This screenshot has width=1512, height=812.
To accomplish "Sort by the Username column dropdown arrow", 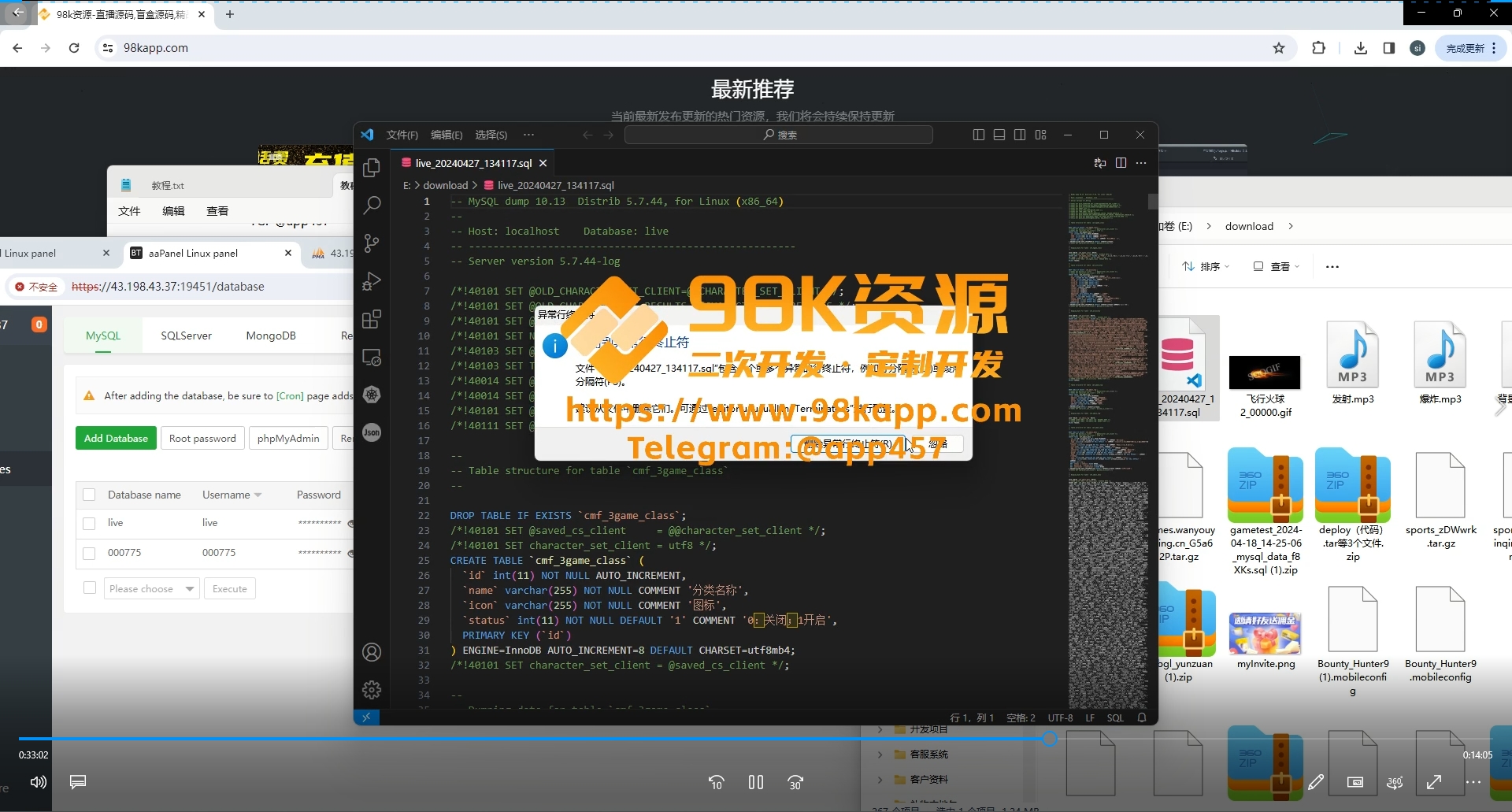I will (258, 495).
